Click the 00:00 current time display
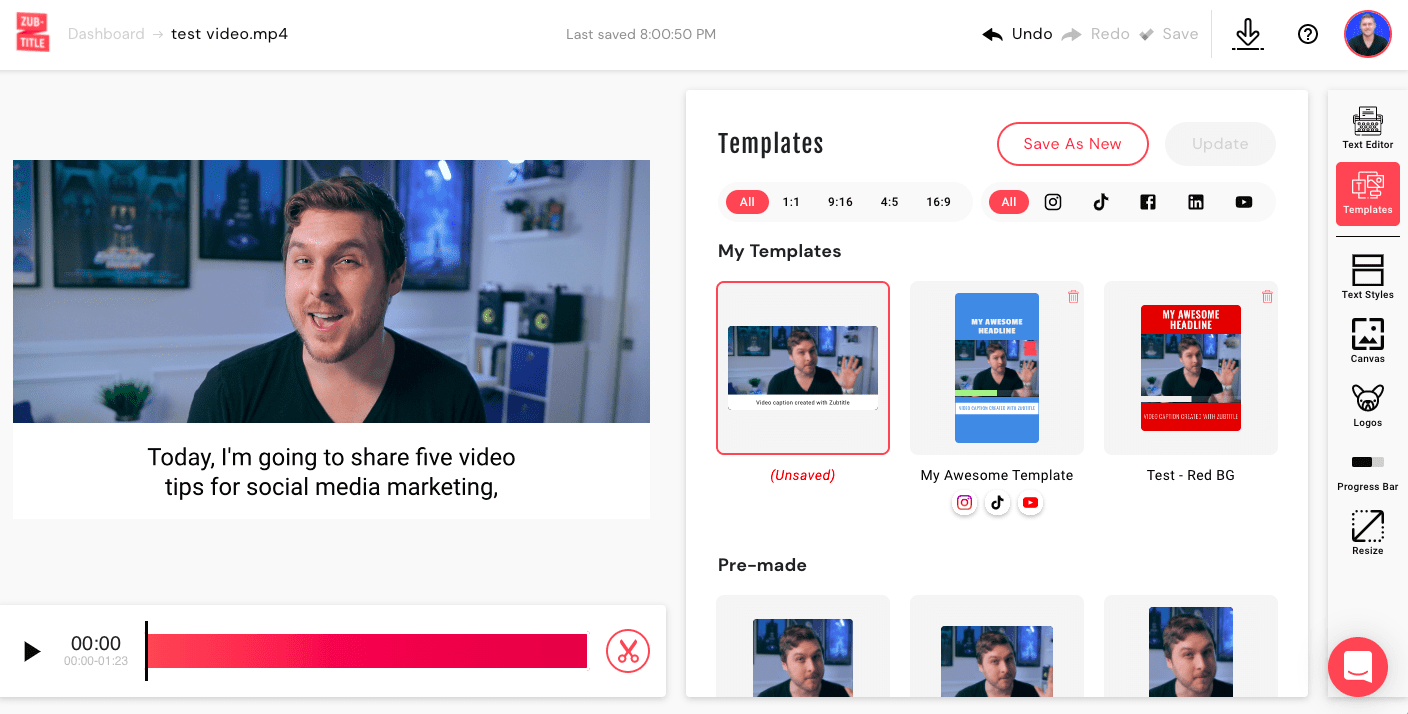This screenshot has width=1408, height=714. point(96,643)
